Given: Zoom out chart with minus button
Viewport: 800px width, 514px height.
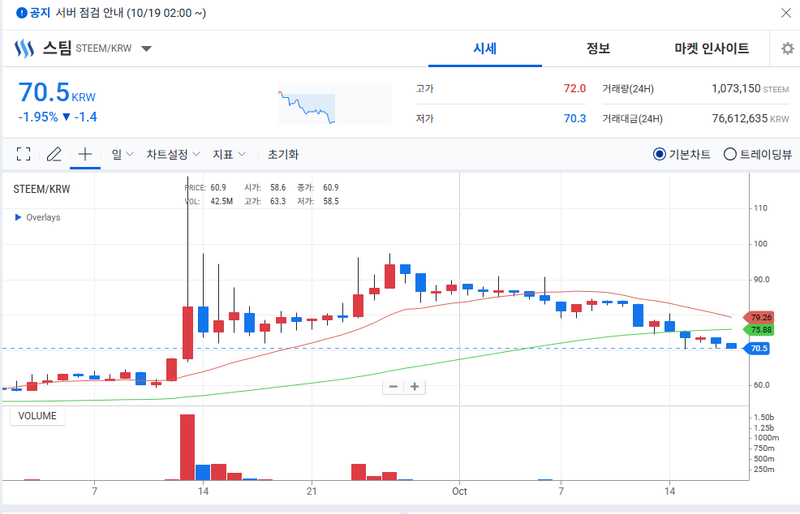Looking at the screenshot, I should [393, 386].
